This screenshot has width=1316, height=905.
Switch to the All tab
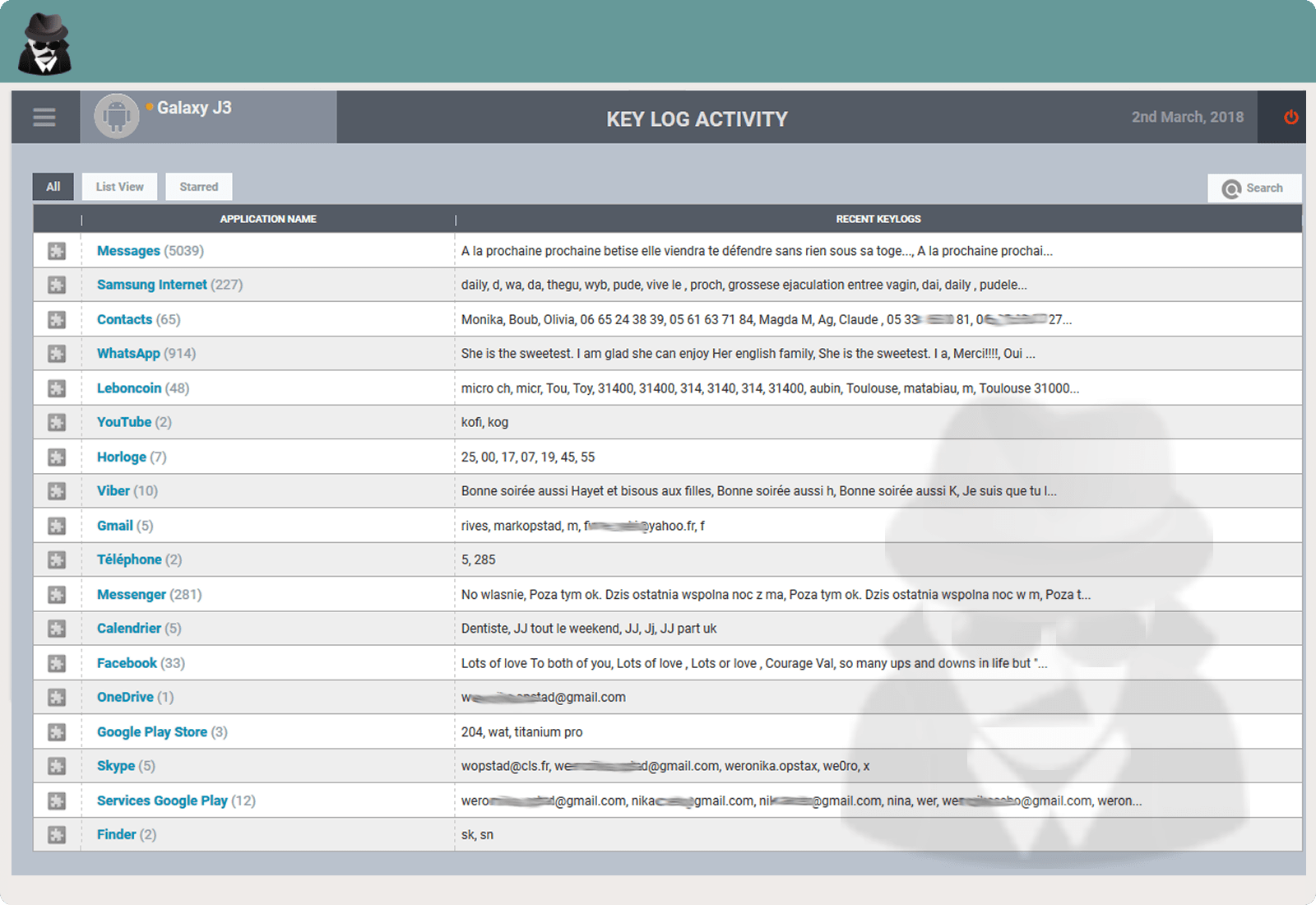[53, 187]
